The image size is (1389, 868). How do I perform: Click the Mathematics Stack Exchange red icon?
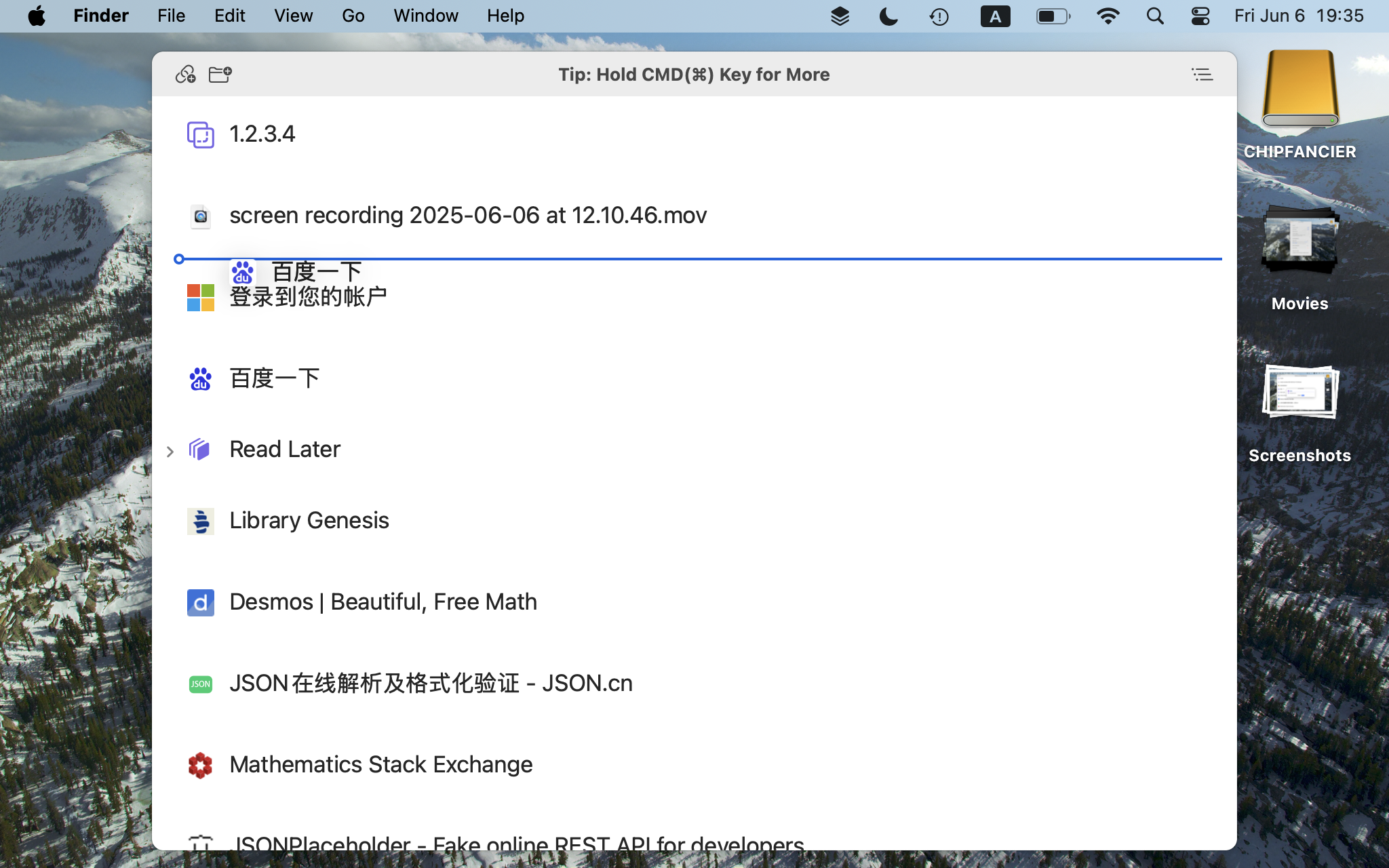(200, 765)
